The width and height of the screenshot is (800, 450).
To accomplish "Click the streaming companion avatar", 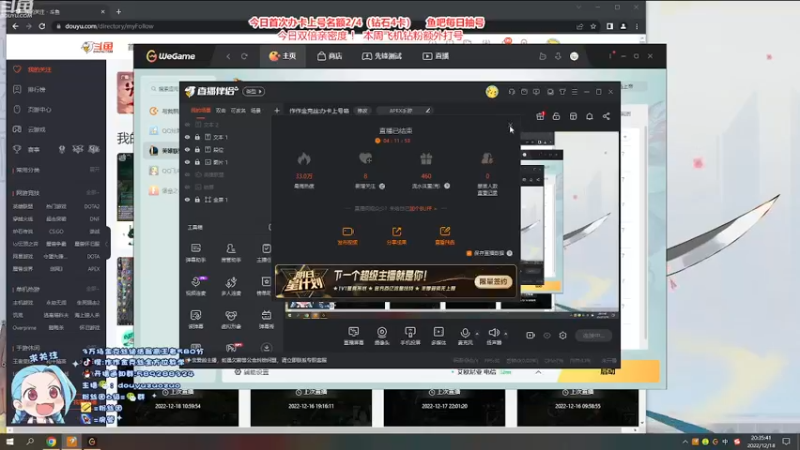I will click(x=491, y=91).
